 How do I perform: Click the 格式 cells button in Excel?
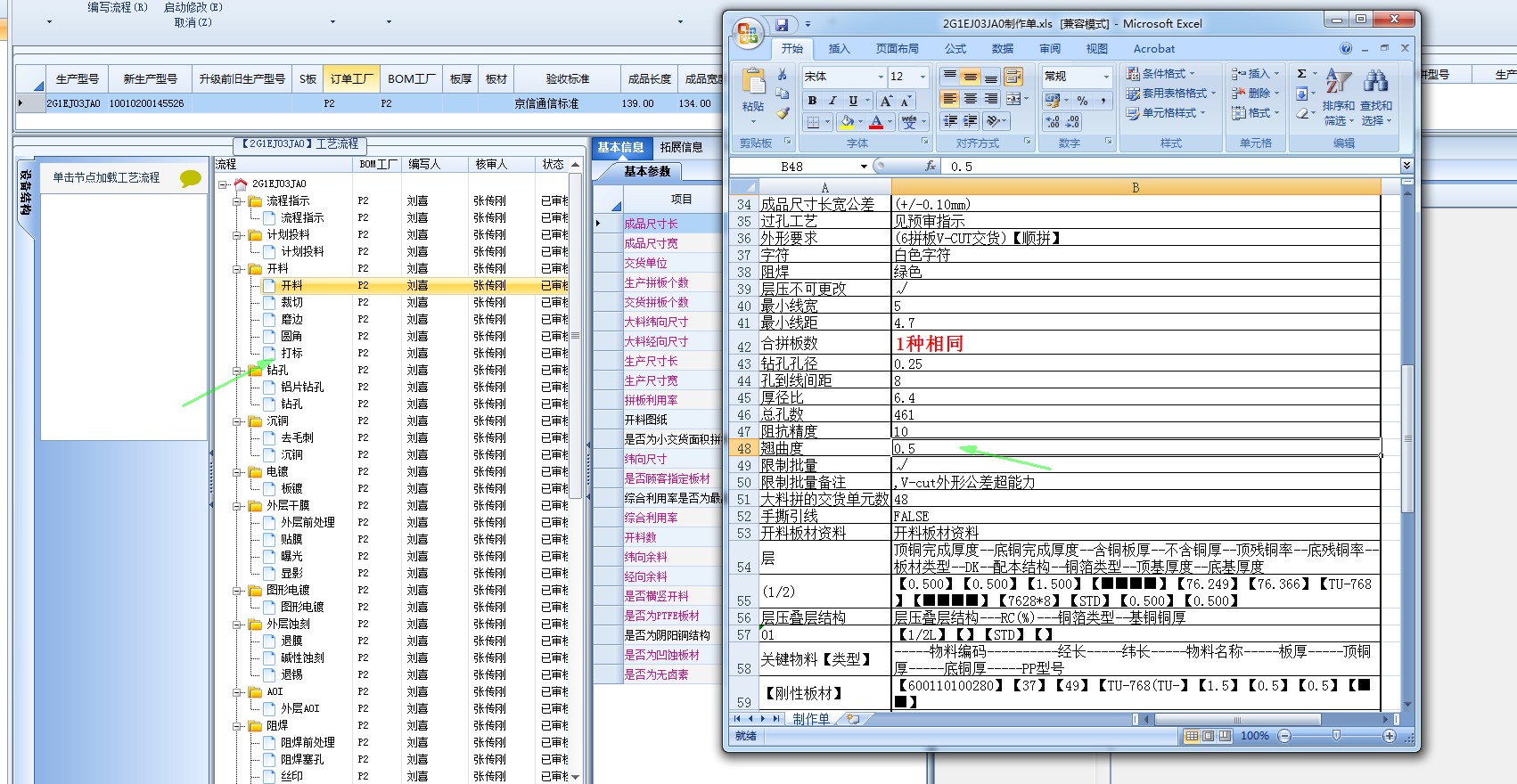click(x=1256, y=113)
